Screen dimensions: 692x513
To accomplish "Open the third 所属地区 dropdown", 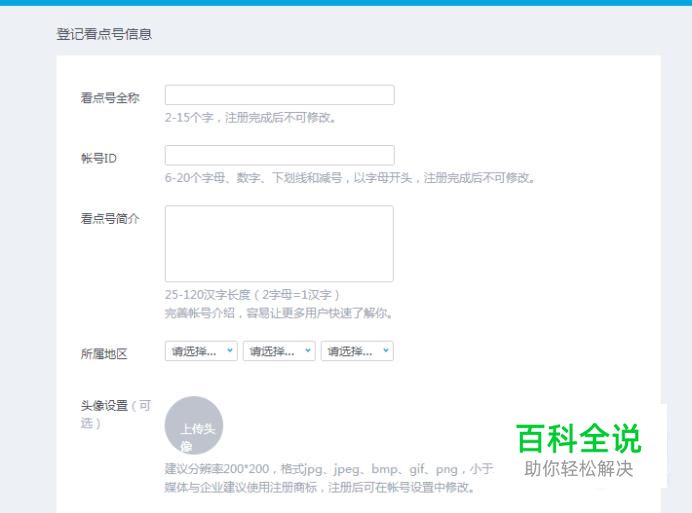I will click(x=357, y=351).
